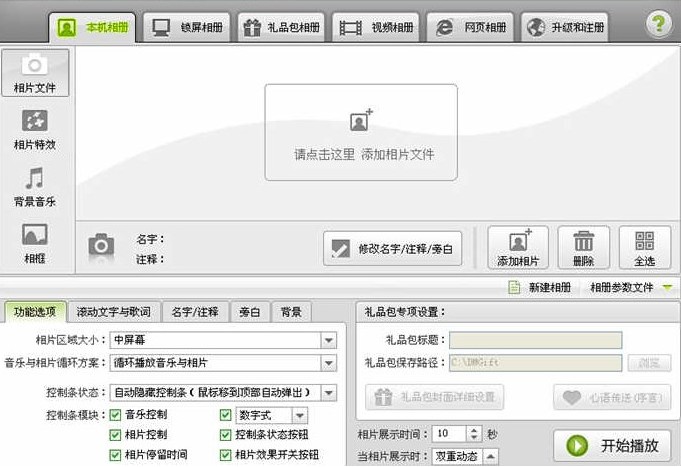Click the 浏览 browse button
The image size is (681, 467).
pyautogui.click(x=649, y=363)
